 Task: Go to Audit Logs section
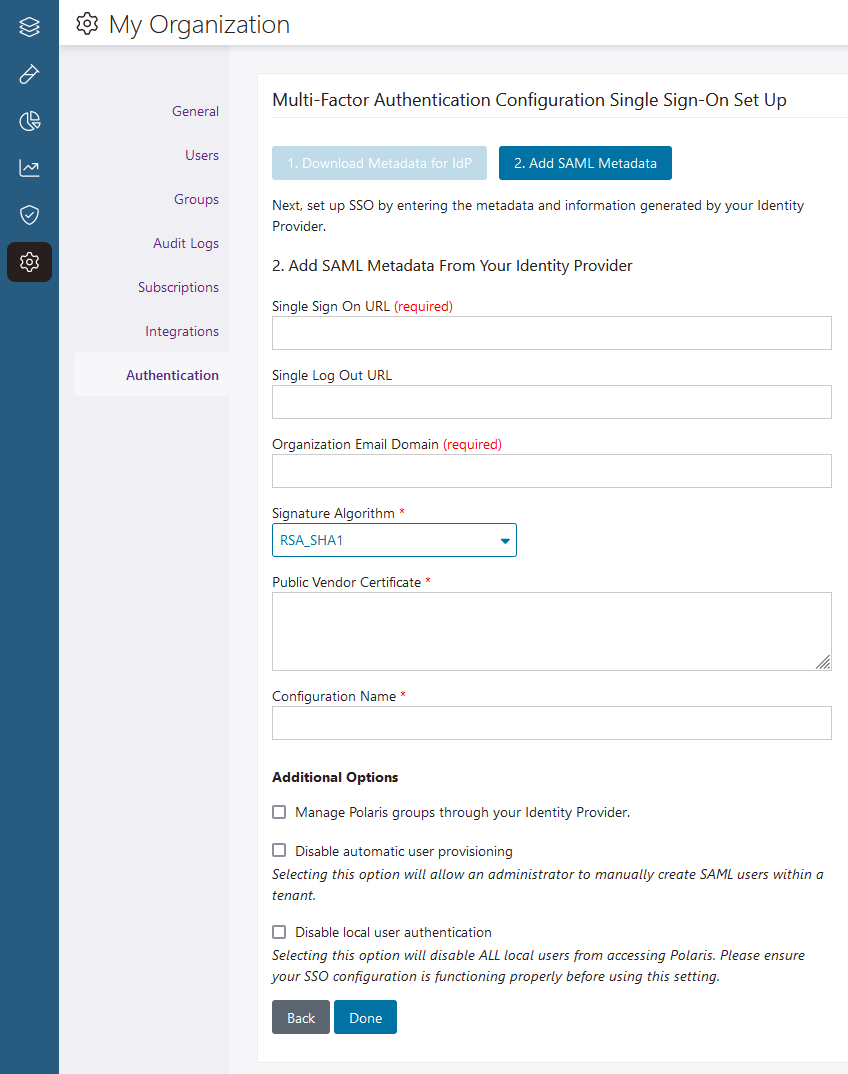coord(186,243)
